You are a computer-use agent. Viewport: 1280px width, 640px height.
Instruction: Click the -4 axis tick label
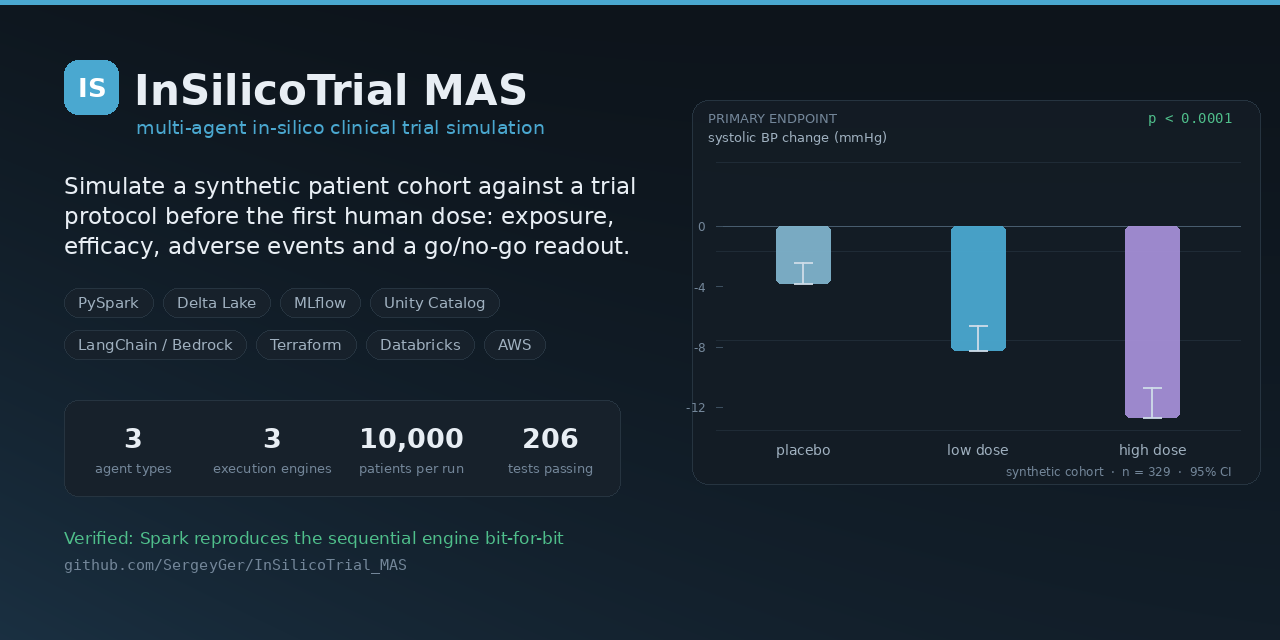pyautogui.click(x=699, y=288)
